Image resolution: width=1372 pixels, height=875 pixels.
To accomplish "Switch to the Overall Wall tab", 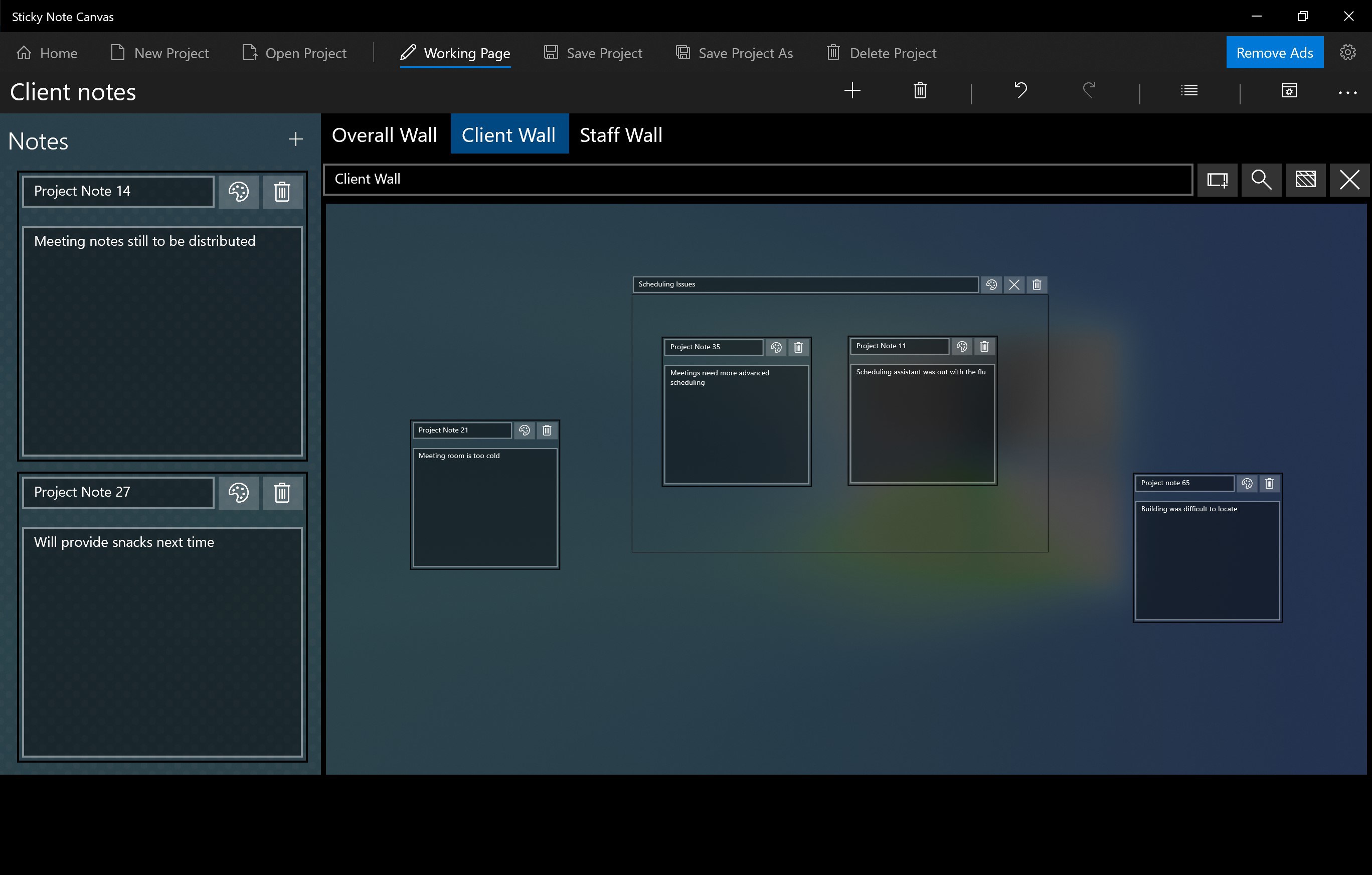I will click(x=384, y=134).
